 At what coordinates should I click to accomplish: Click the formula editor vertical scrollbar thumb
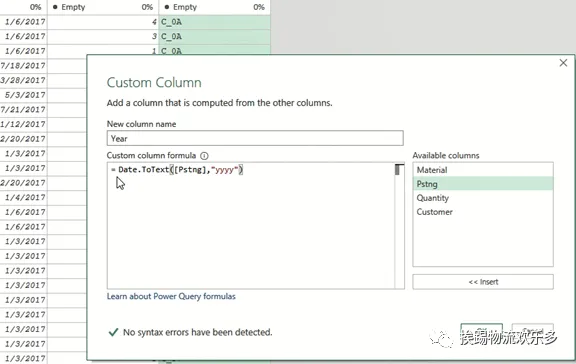[397, 169]
